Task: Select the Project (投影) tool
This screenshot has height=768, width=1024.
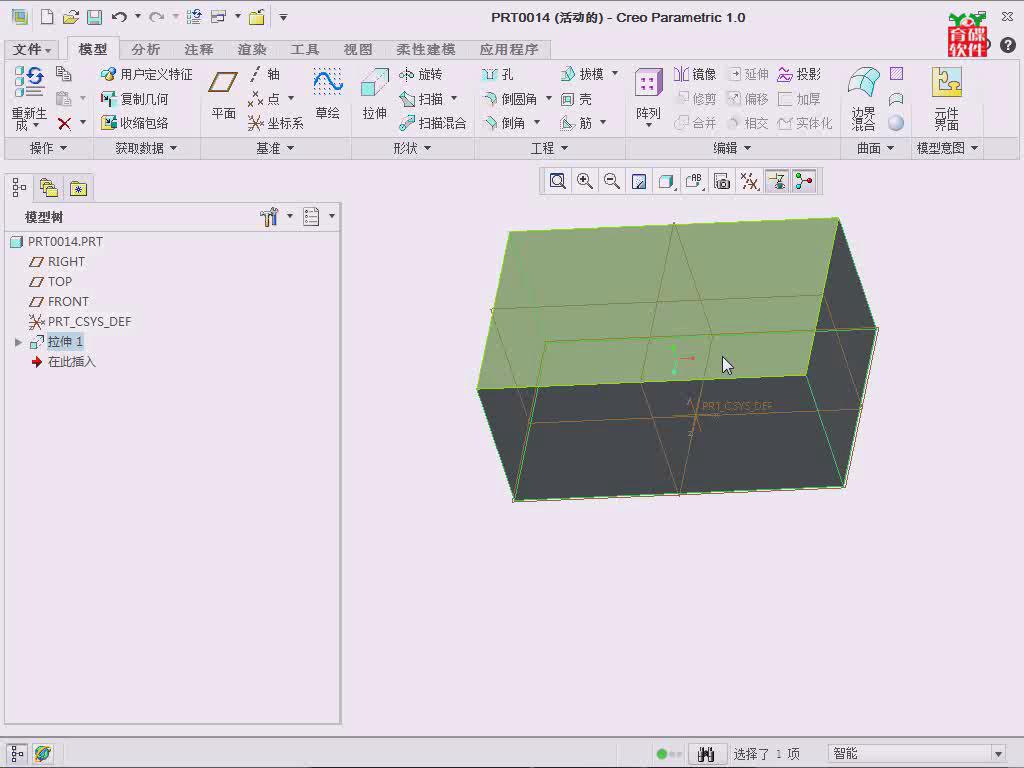Action: coord(799,74)
